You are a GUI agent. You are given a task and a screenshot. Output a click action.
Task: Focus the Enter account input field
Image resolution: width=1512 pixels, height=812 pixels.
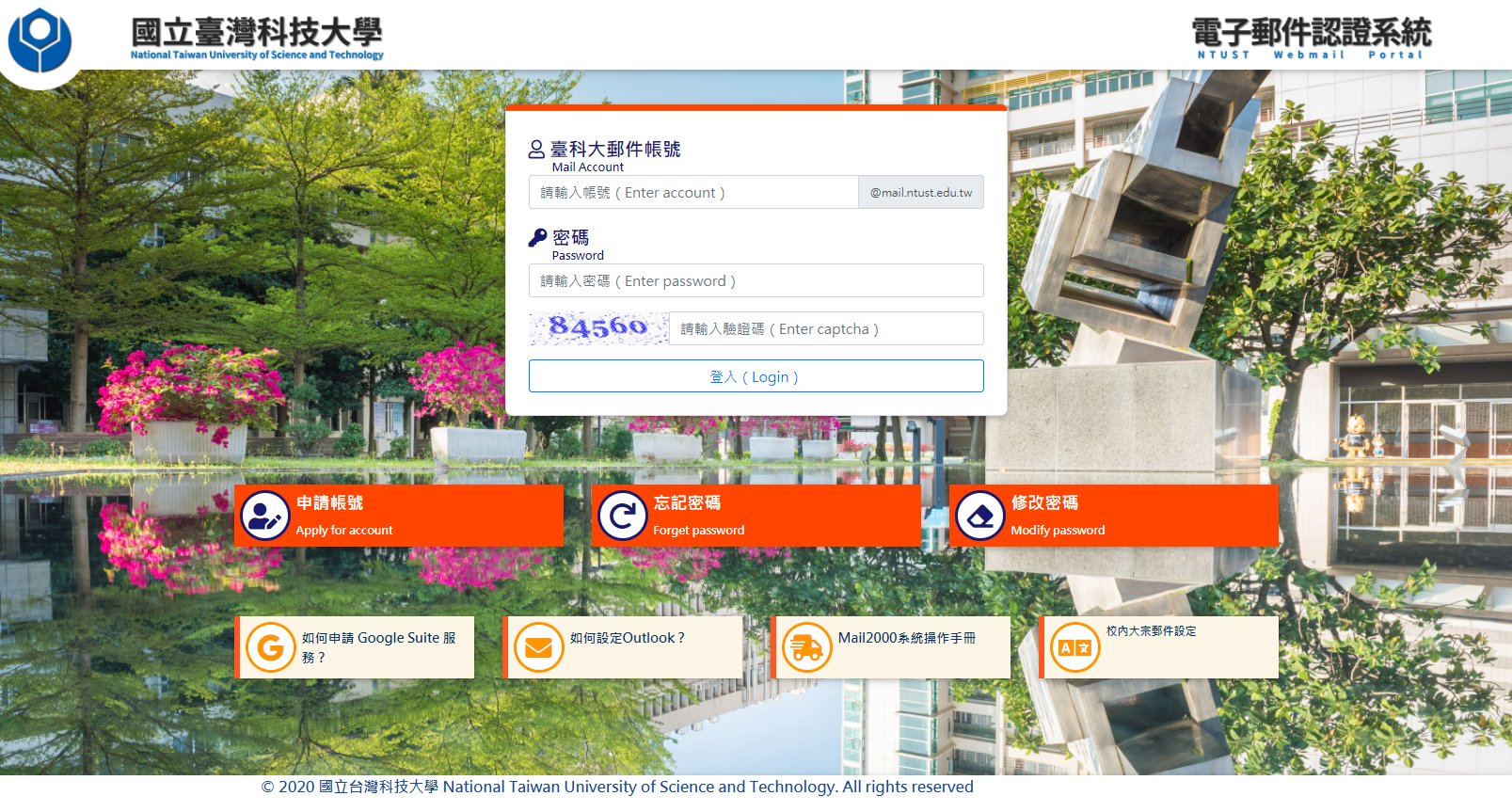(x=693, y=192)
